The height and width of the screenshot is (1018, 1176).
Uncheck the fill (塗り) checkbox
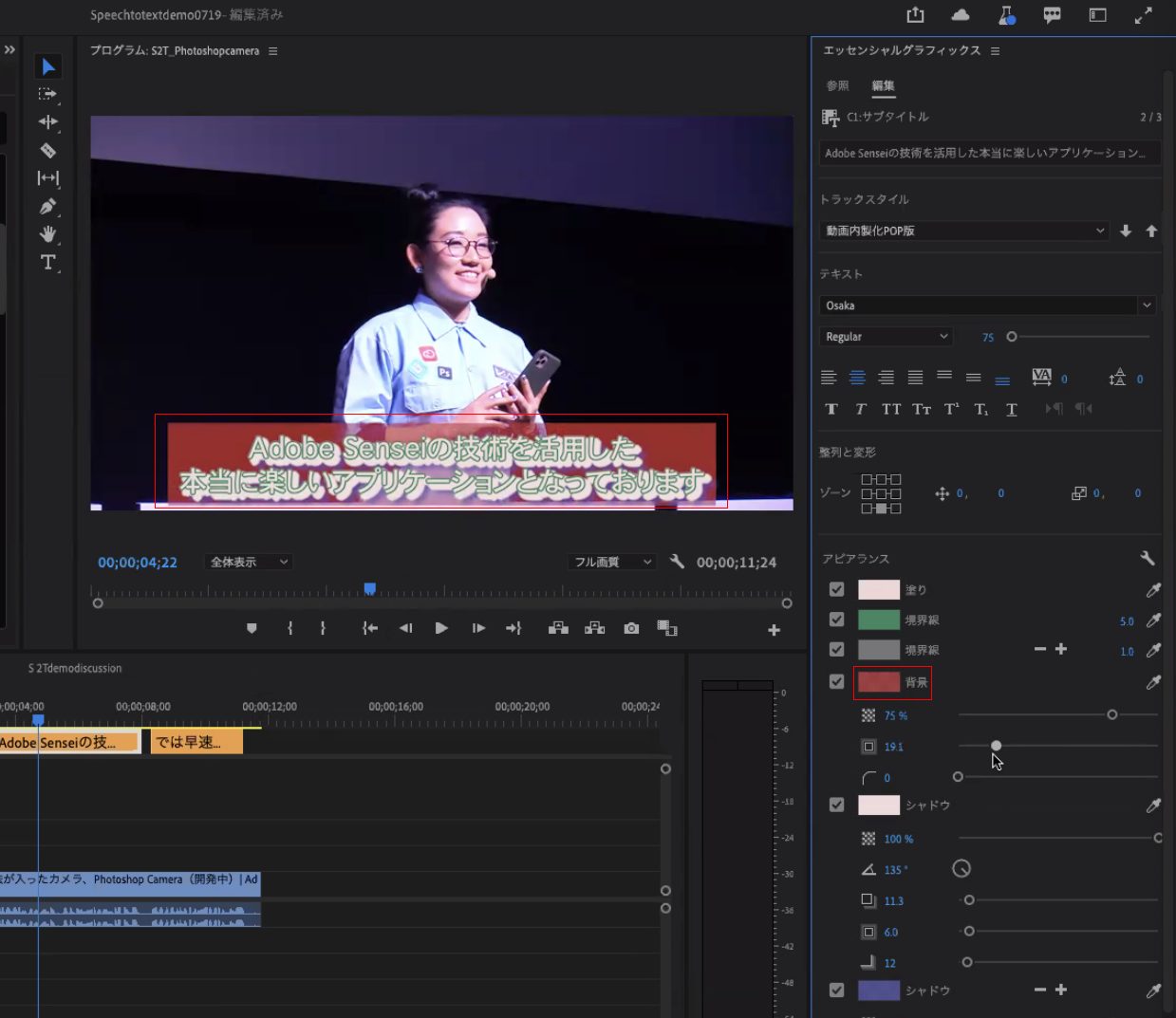pos(836,589)
